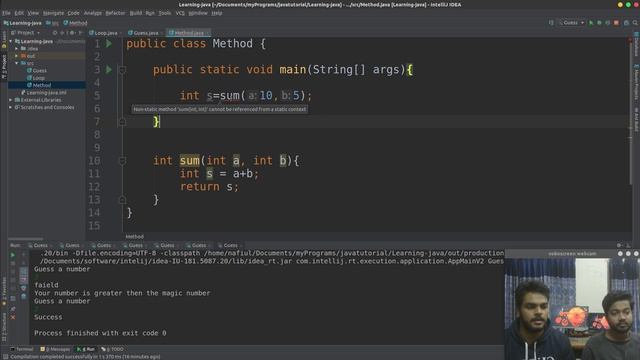Toggle the Favorites side panel
This screenshot has width=640, height=360.
[x=4, y=290]
